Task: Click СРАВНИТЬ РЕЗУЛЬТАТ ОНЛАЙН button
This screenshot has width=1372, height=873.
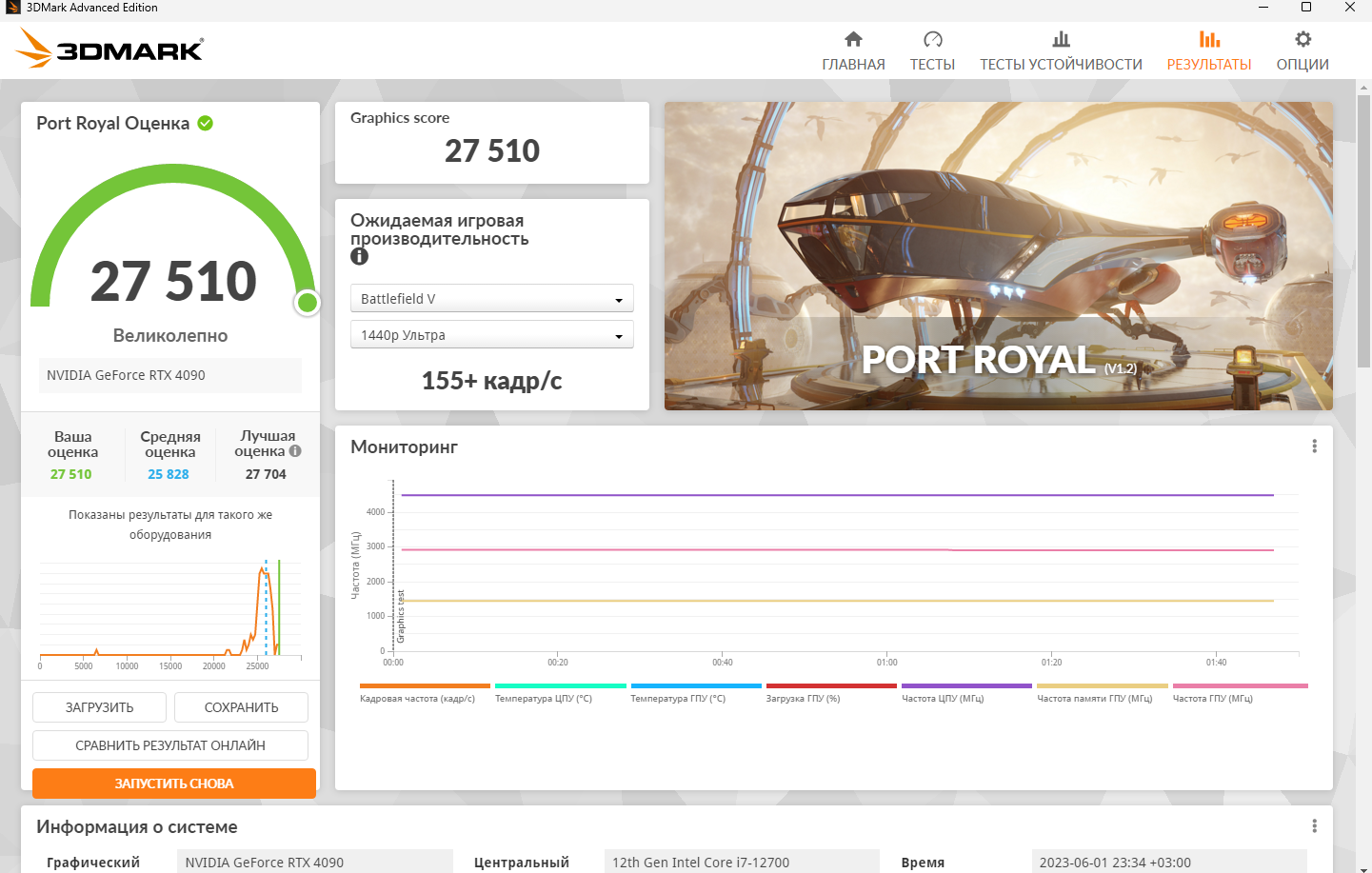Action: (170, 745)
